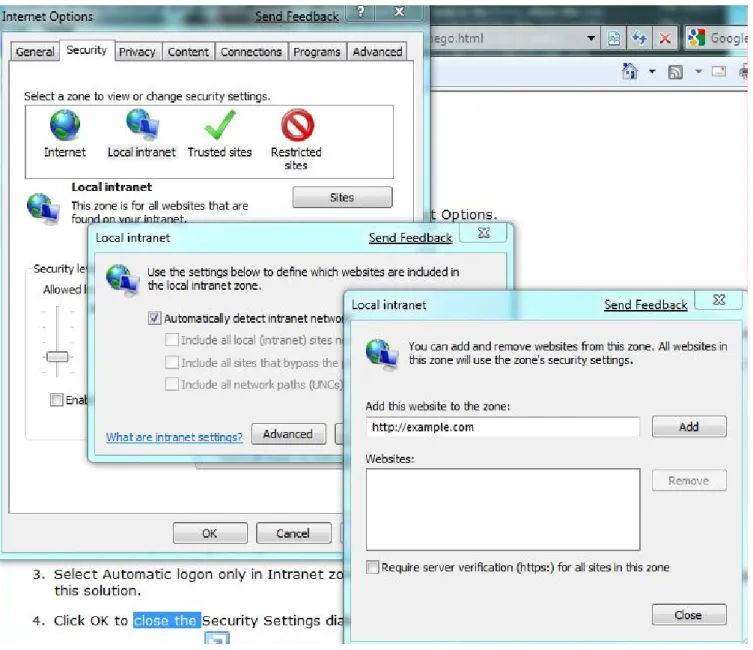Toggle the Enable Protected Mode checkbox

pyautogui.click(x=56, y=399)
